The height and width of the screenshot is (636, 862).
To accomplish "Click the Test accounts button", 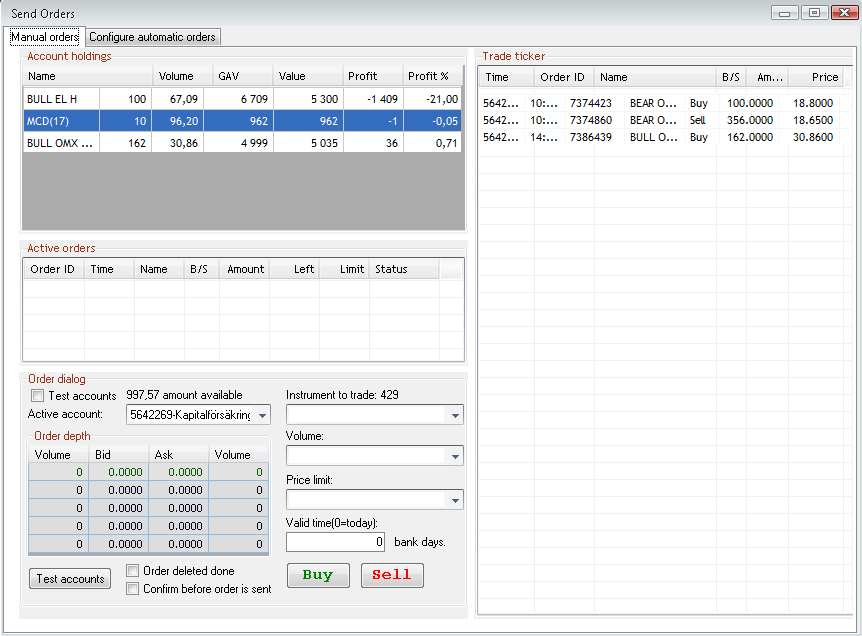I will tap(70, 579).
